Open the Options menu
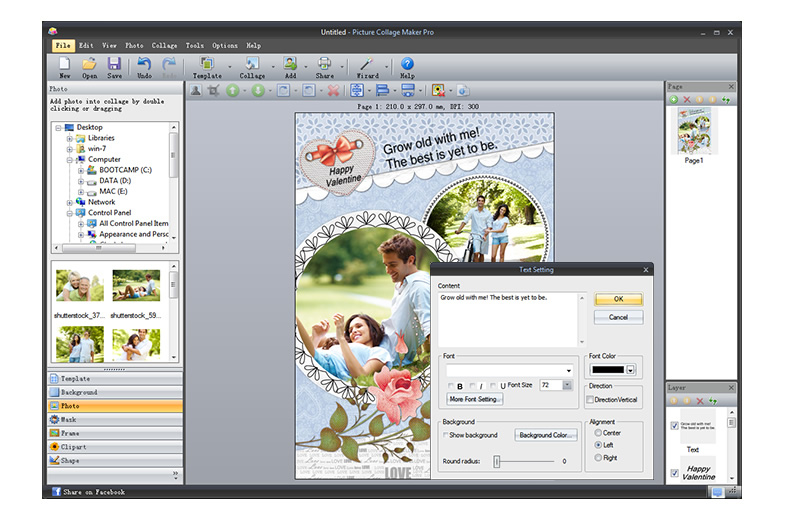 225,46
